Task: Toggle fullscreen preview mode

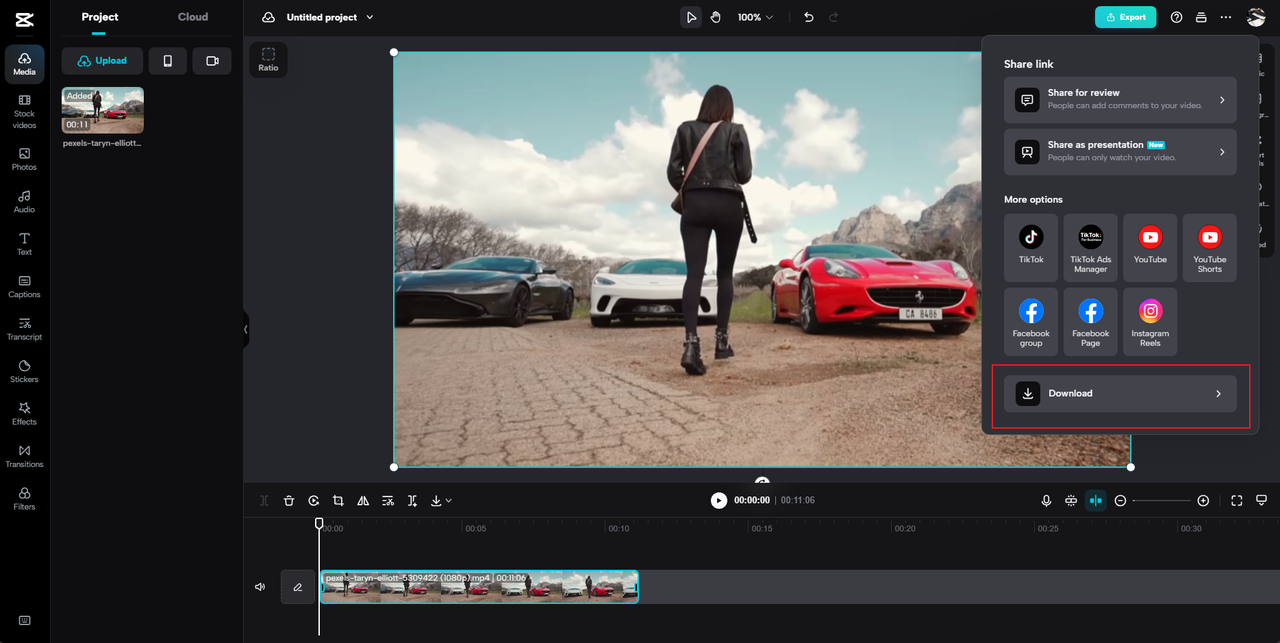Action: 1237,501
